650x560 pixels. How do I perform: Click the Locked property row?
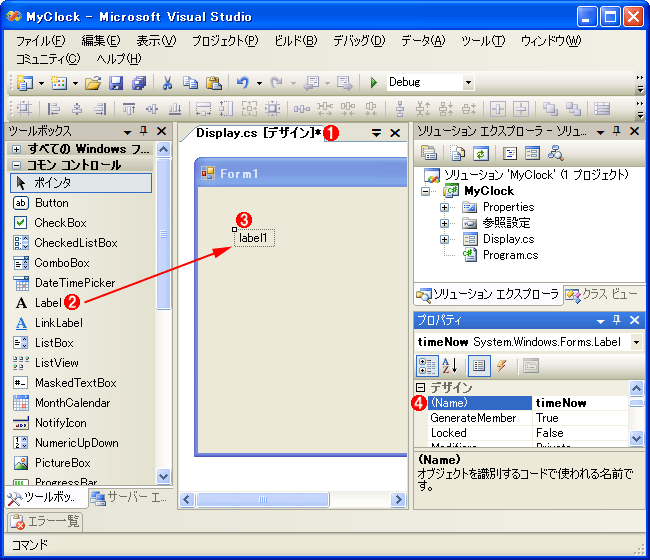coord(529,433)
